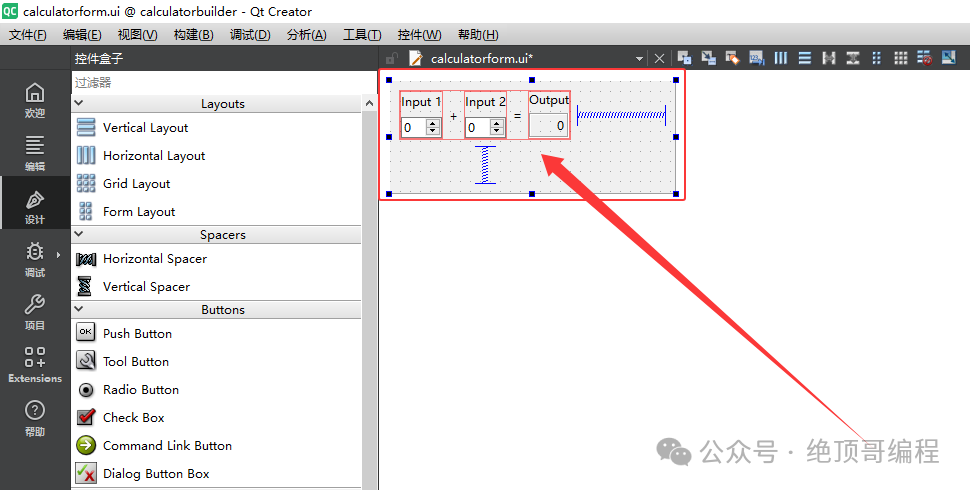Switch to Debug (调试) mode in sidebar
The height and width of the screenshot is (490, 970).
35,259
